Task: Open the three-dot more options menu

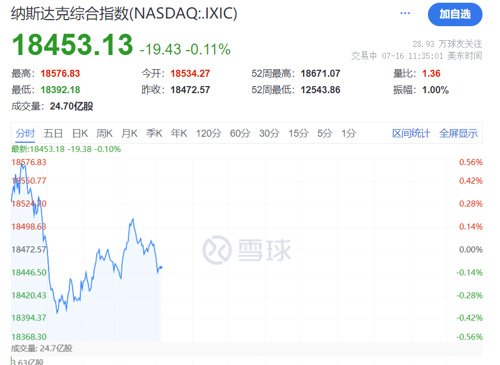Action: pos(405,13)
